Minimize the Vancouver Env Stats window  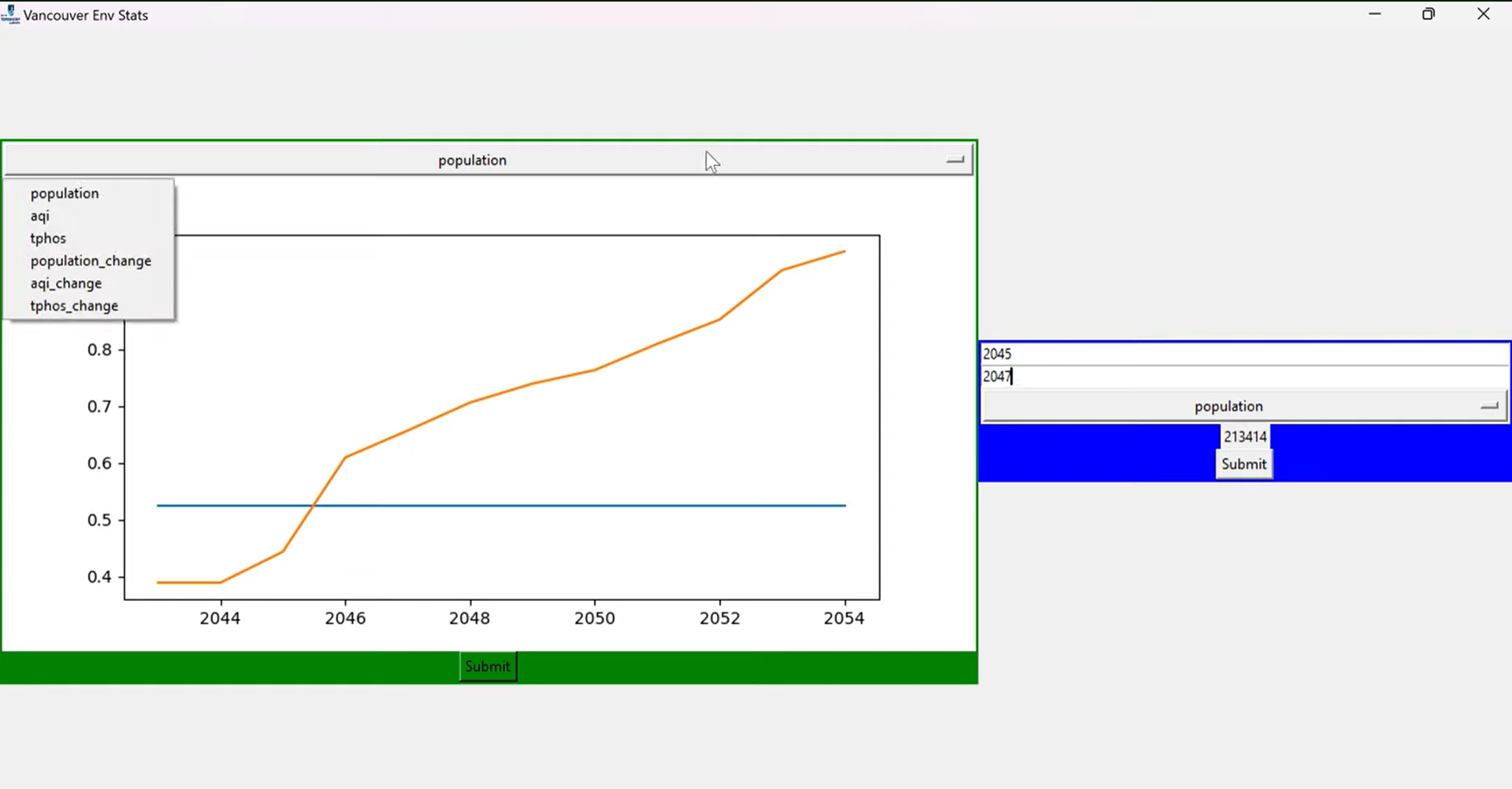tap(1375, 14)
